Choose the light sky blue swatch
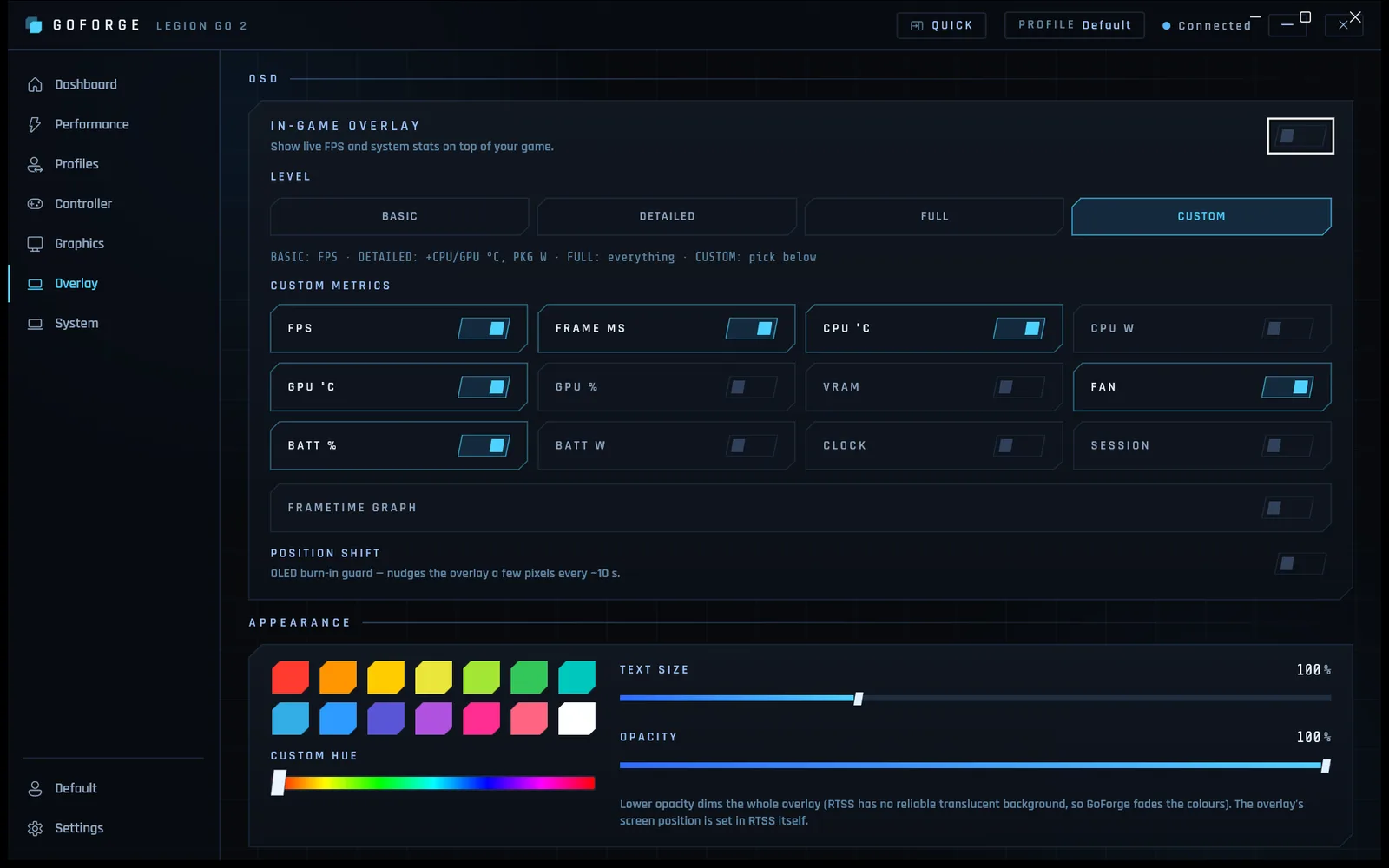 point(290,719)
